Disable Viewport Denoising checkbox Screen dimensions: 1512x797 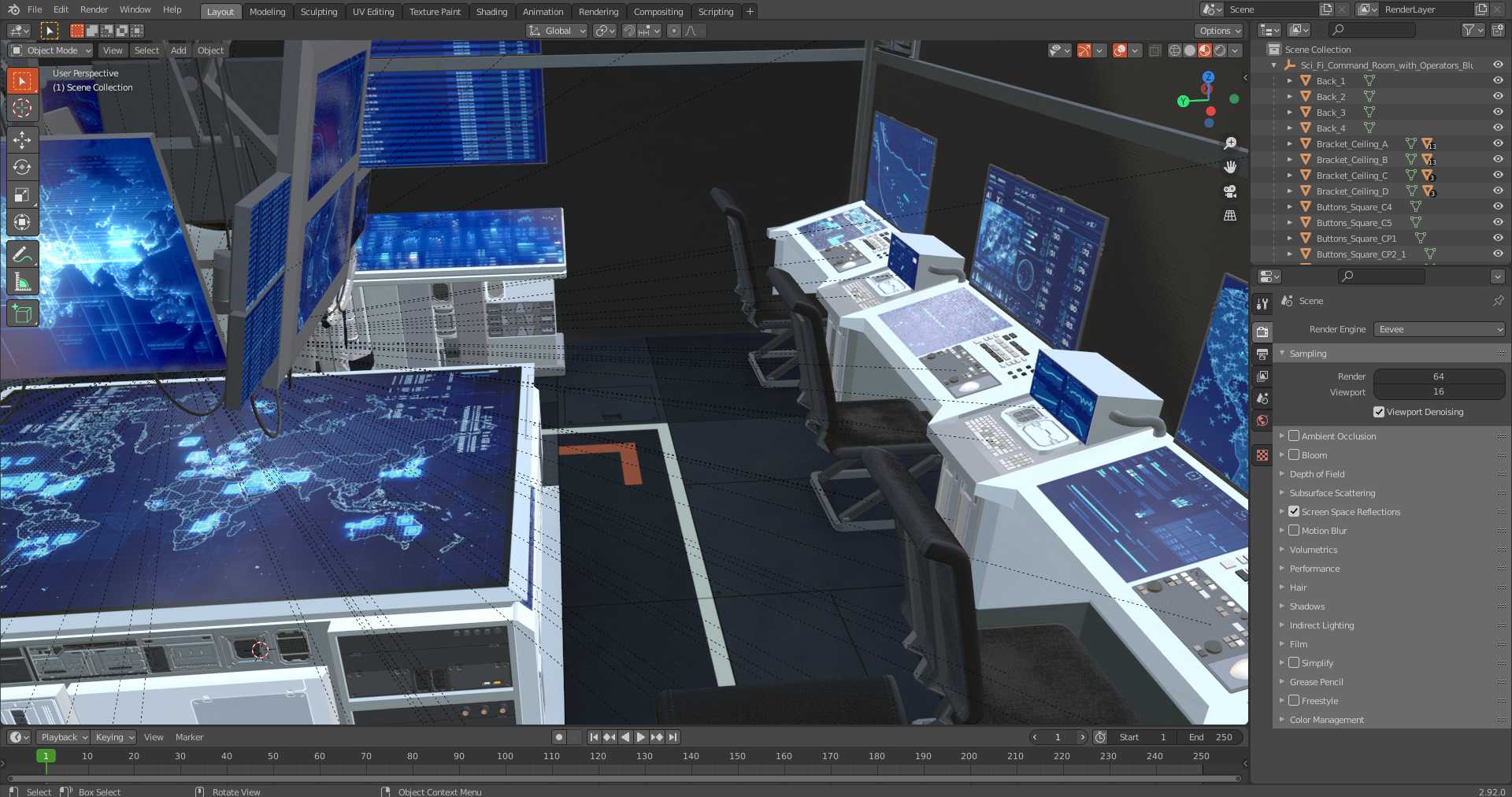coord(1378,412)
